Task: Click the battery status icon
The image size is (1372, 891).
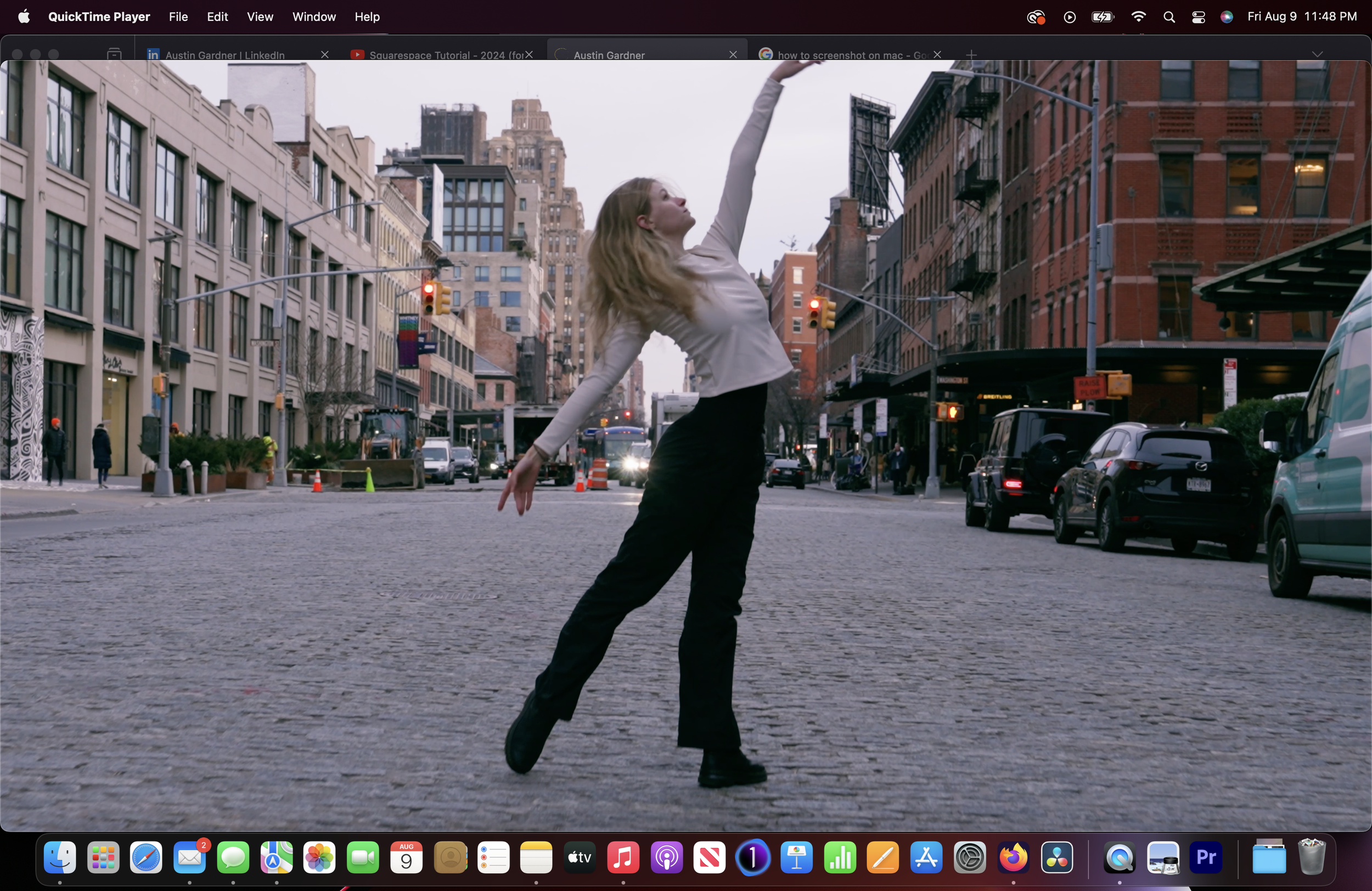Action: [x=1102, y=16]
